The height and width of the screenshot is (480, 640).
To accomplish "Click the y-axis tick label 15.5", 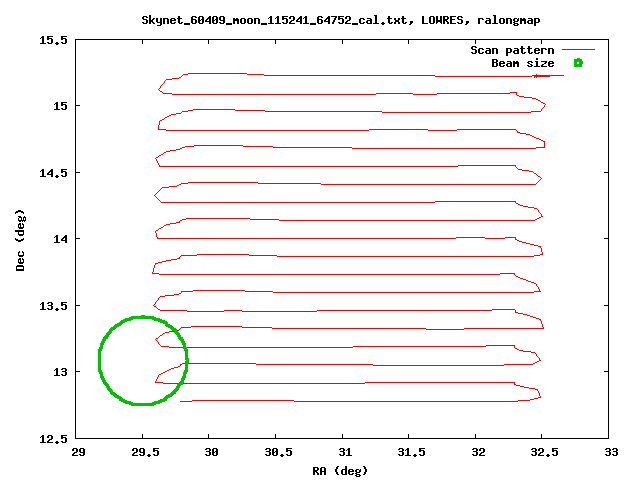I will pos(53,40).
